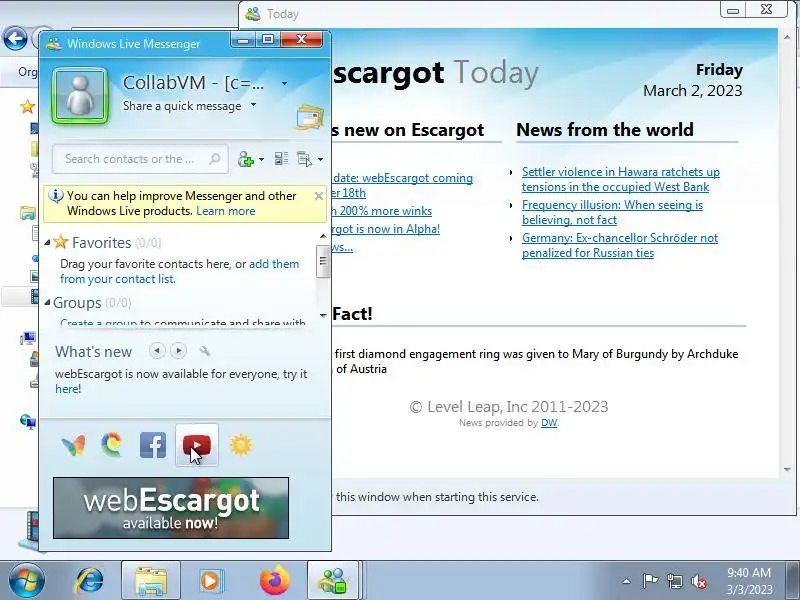The width and height of the screenshot is (800, 600).
Task: Click the profile display picture
Action: [x=80, y=96]
